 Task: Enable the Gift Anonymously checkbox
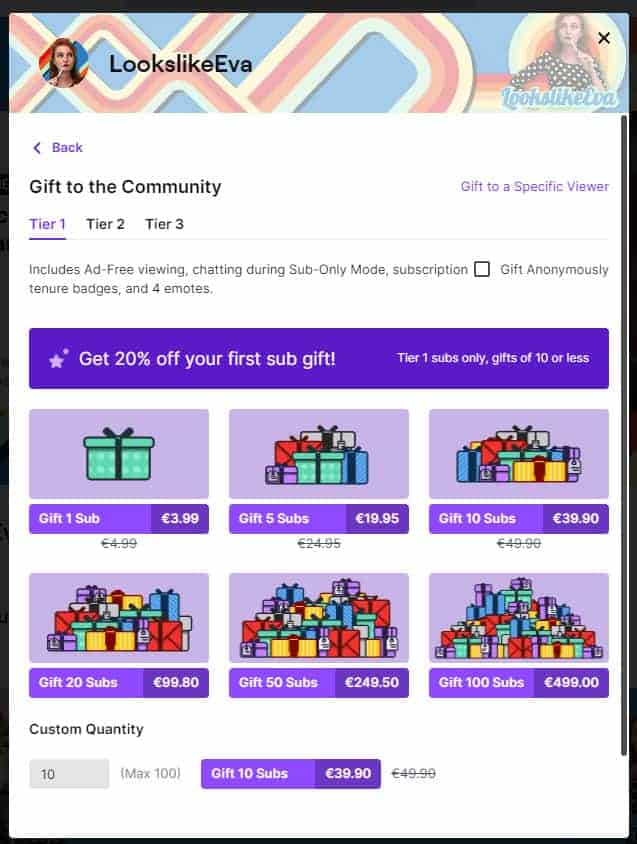point(482,269)
